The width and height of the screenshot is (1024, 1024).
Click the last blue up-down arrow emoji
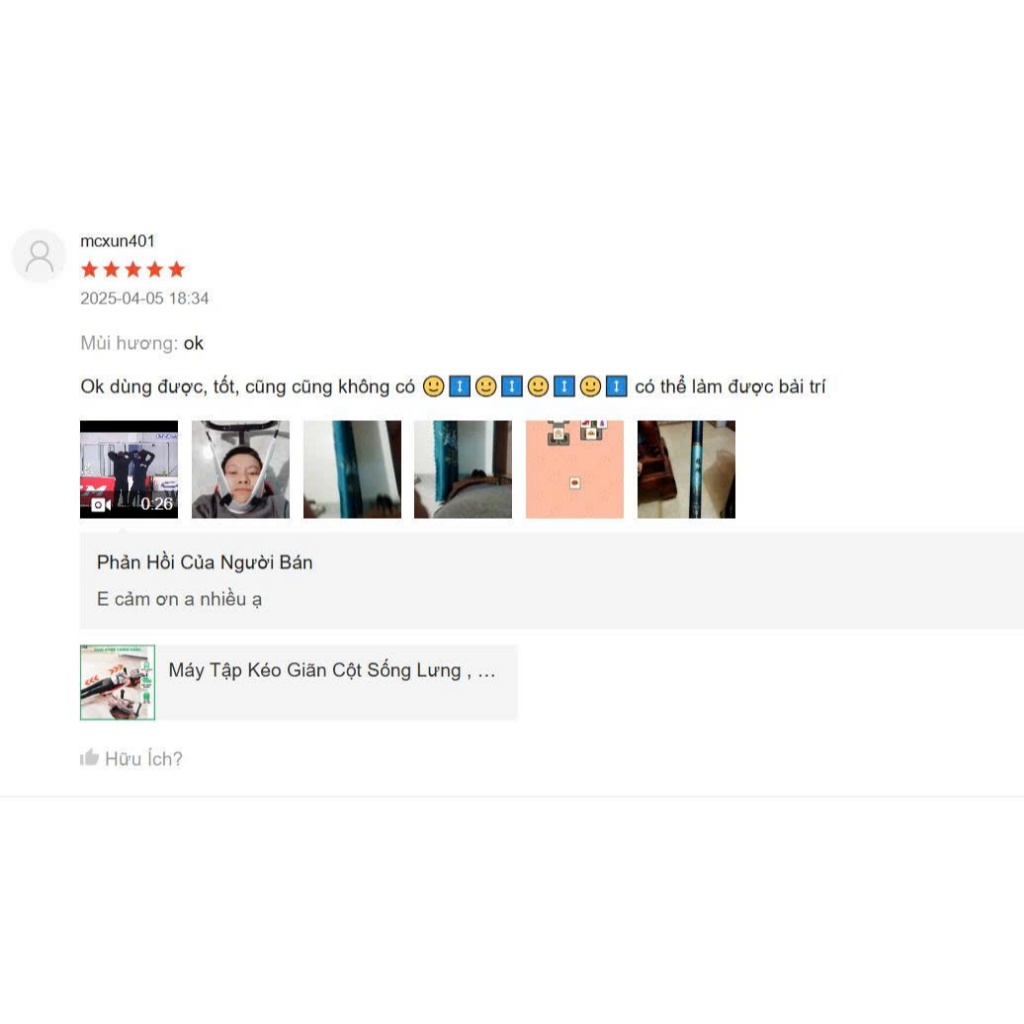[616, 387]
